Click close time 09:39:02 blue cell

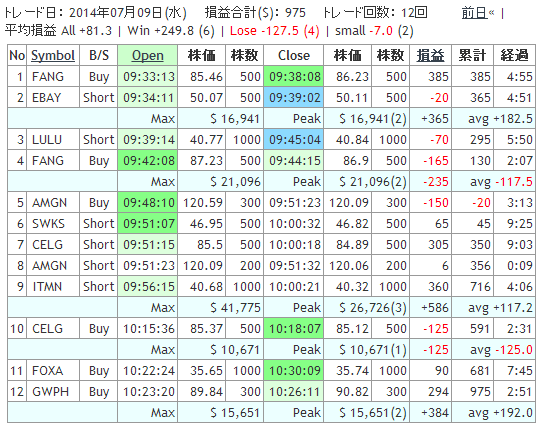tap(294, 97)
